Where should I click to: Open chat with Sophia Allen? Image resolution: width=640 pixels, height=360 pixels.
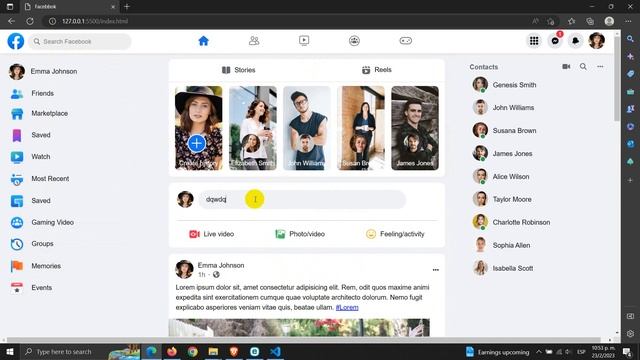point(501,245)
